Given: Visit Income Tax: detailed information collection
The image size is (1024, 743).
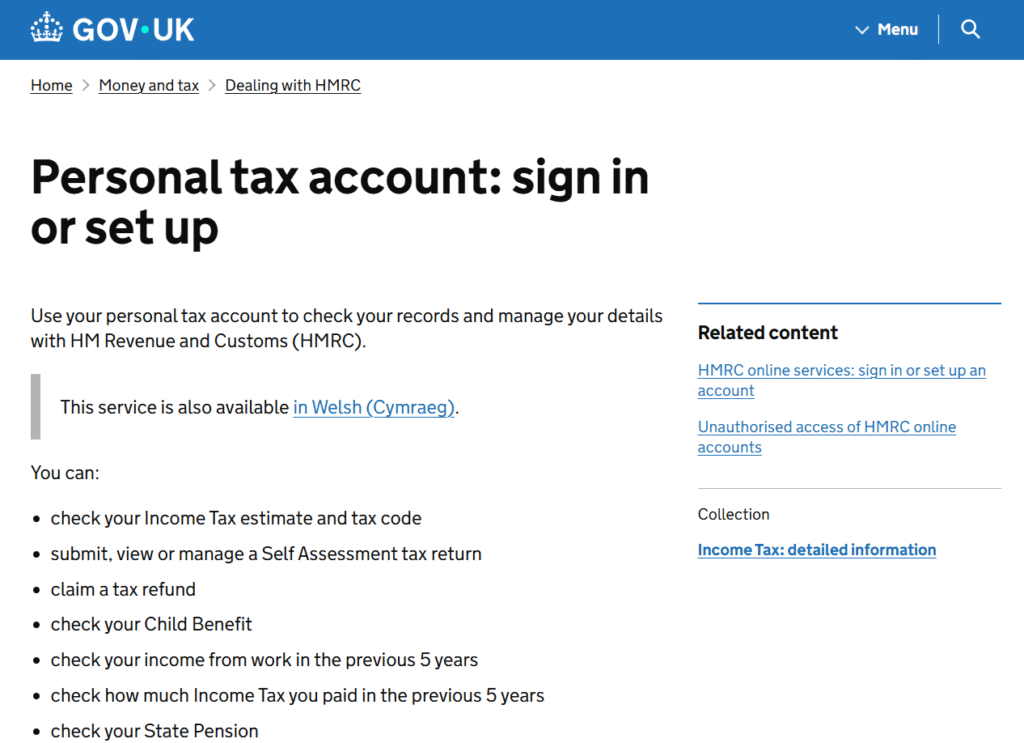Looking at the screenshot, I should 816,550.
